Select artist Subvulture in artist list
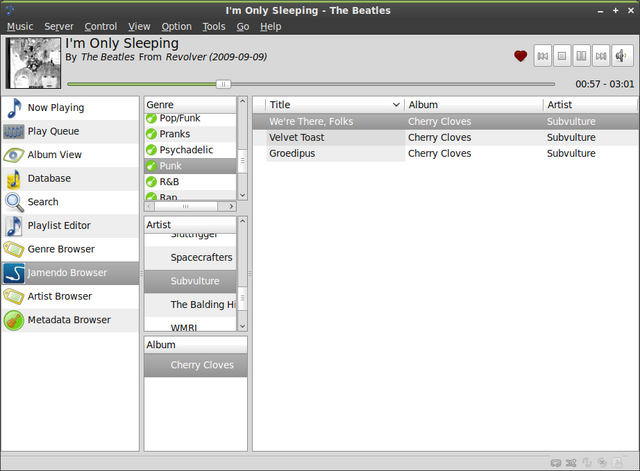Viewport: 640px width, 471px height. [x=190, y=281]
